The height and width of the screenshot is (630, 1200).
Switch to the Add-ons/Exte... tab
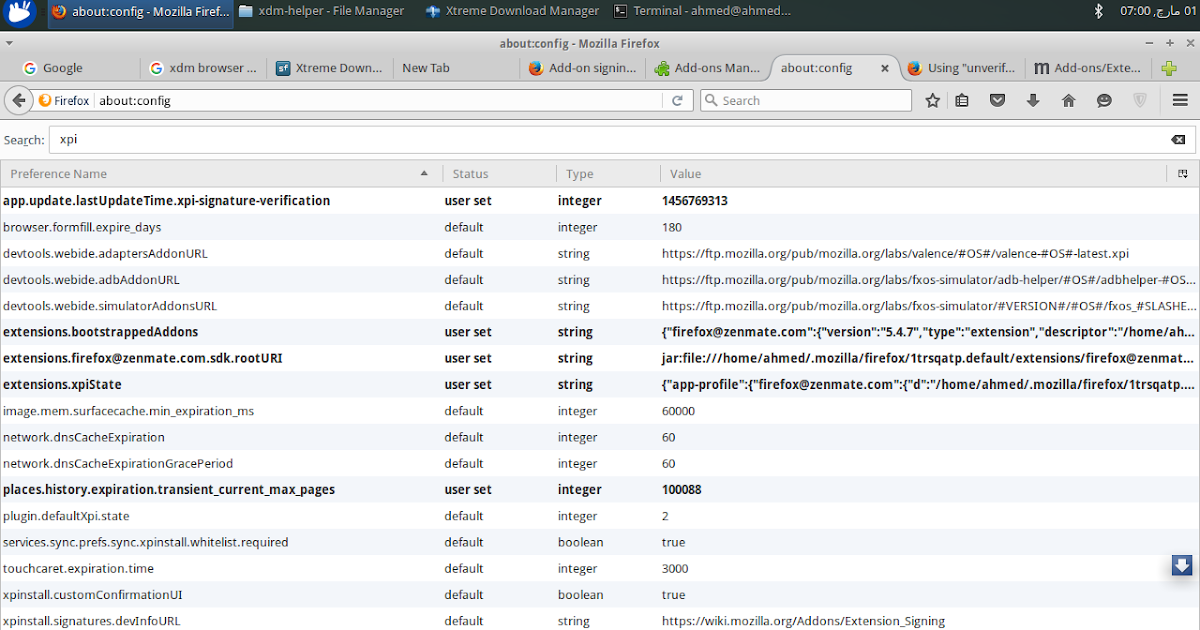point(1087,68)
